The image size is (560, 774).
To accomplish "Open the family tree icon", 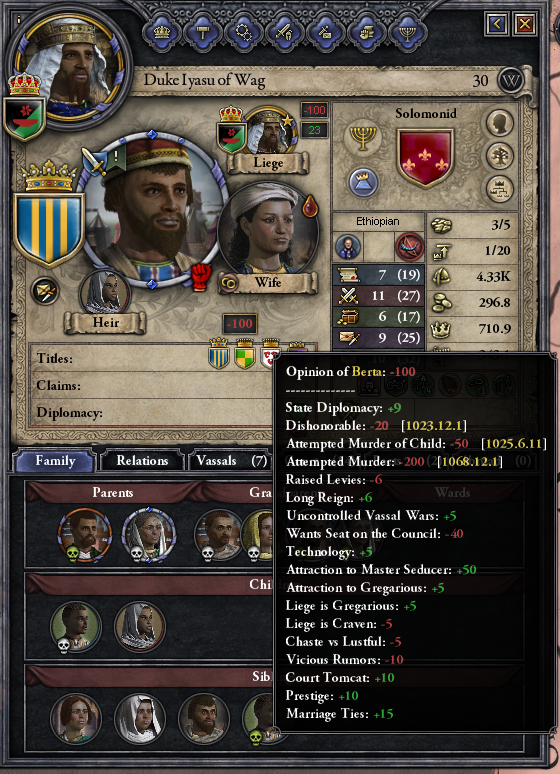I will tap(500, 155).
